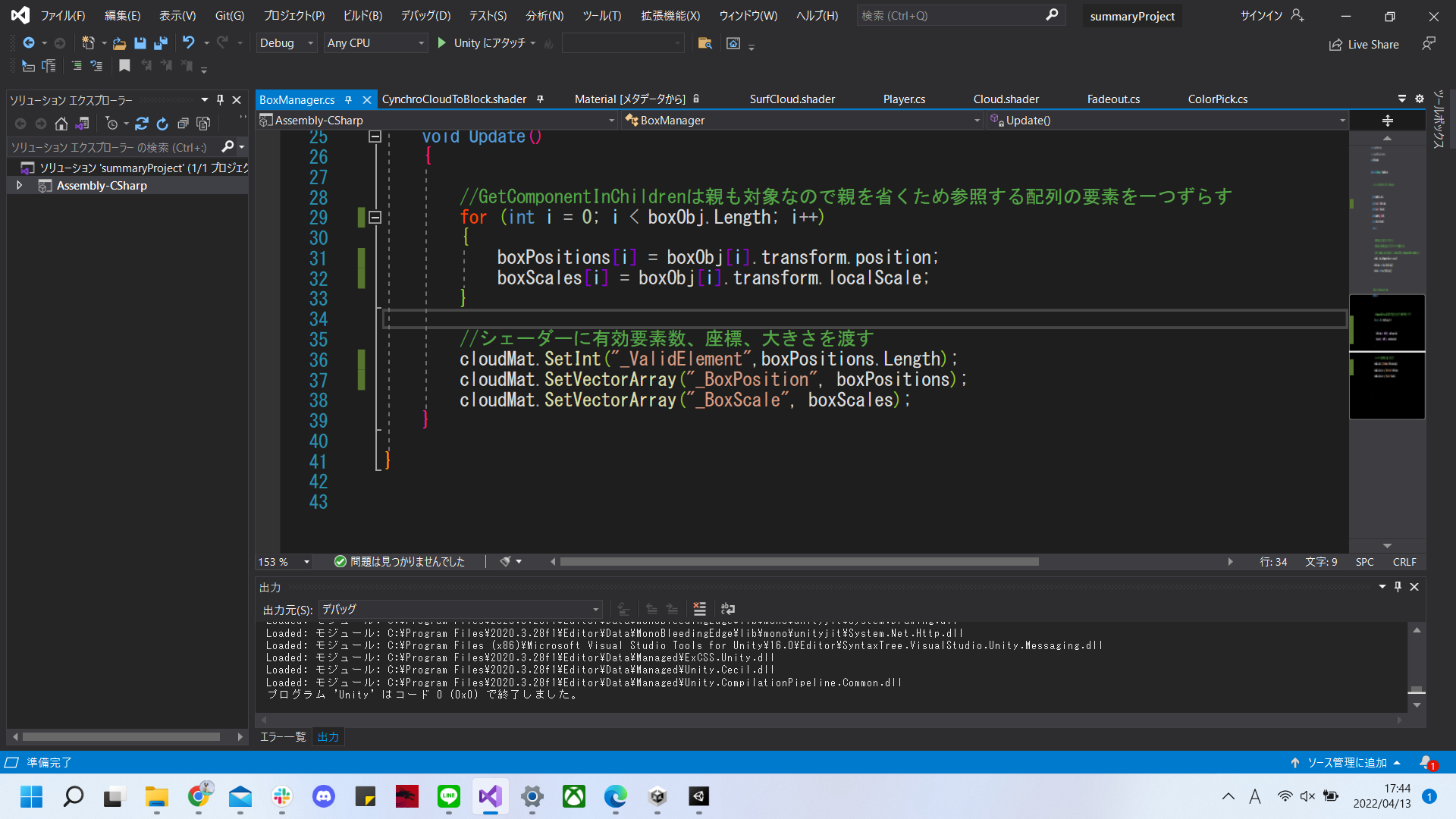Open the ファイル(F) menu
Image resolution: width=1456 pixels, height=819 pixels.
(63, 15)
